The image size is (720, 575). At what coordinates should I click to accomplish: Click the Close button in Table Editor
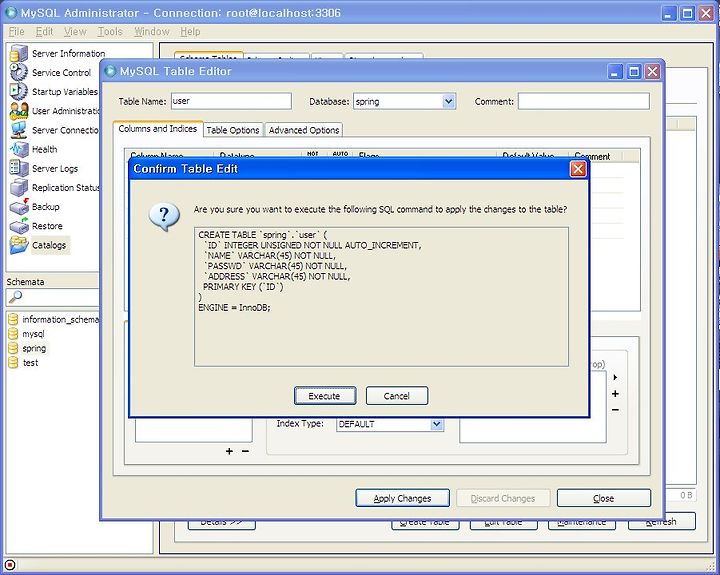pyautogui.click(x=603, y=498)
